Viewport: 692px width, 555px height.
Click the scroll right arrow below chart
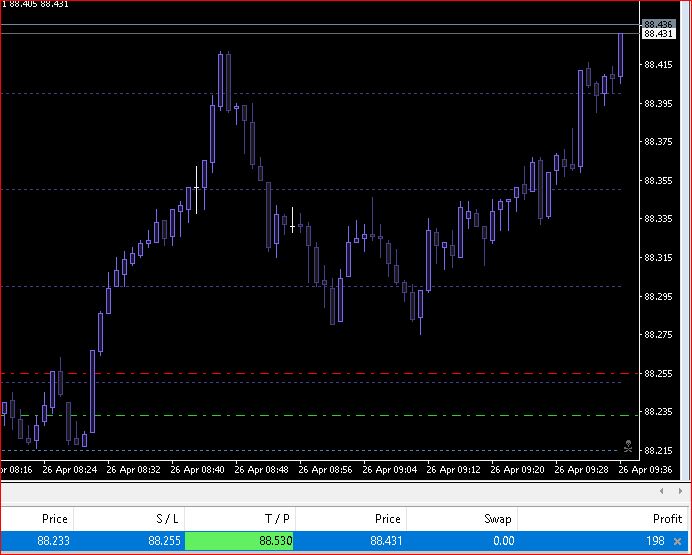point(680,491)
